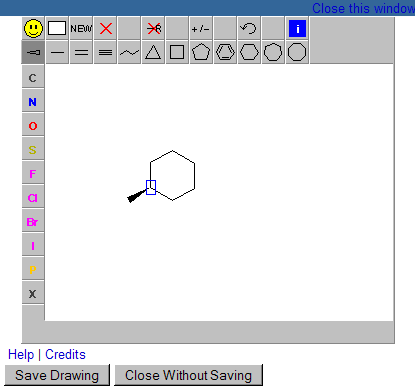The image size is (415, 386).
Task: Choose the chlorine Cl atom button
Action: click(33, 197)
